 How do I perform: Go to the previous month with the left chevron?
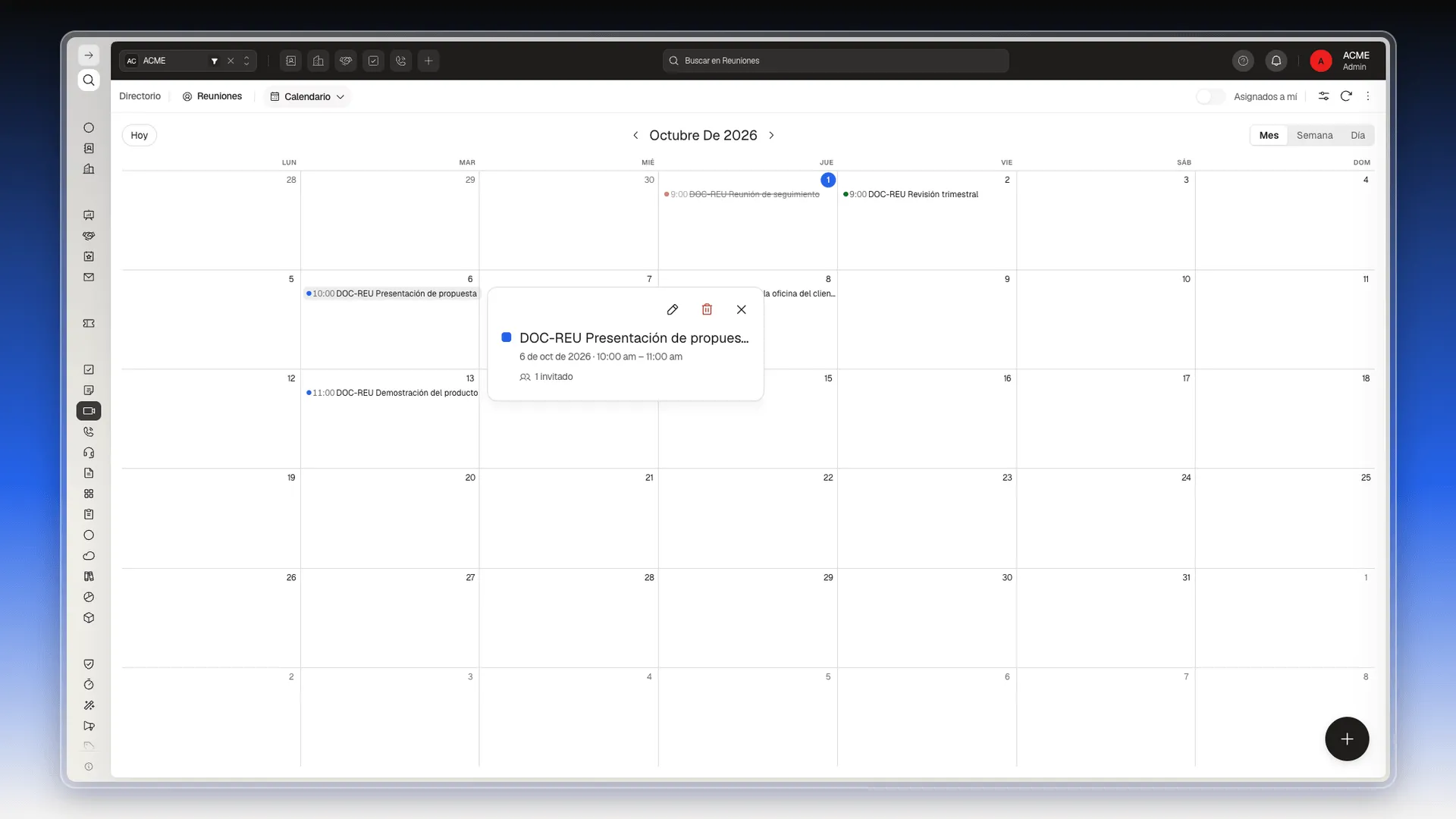[635, 135]
